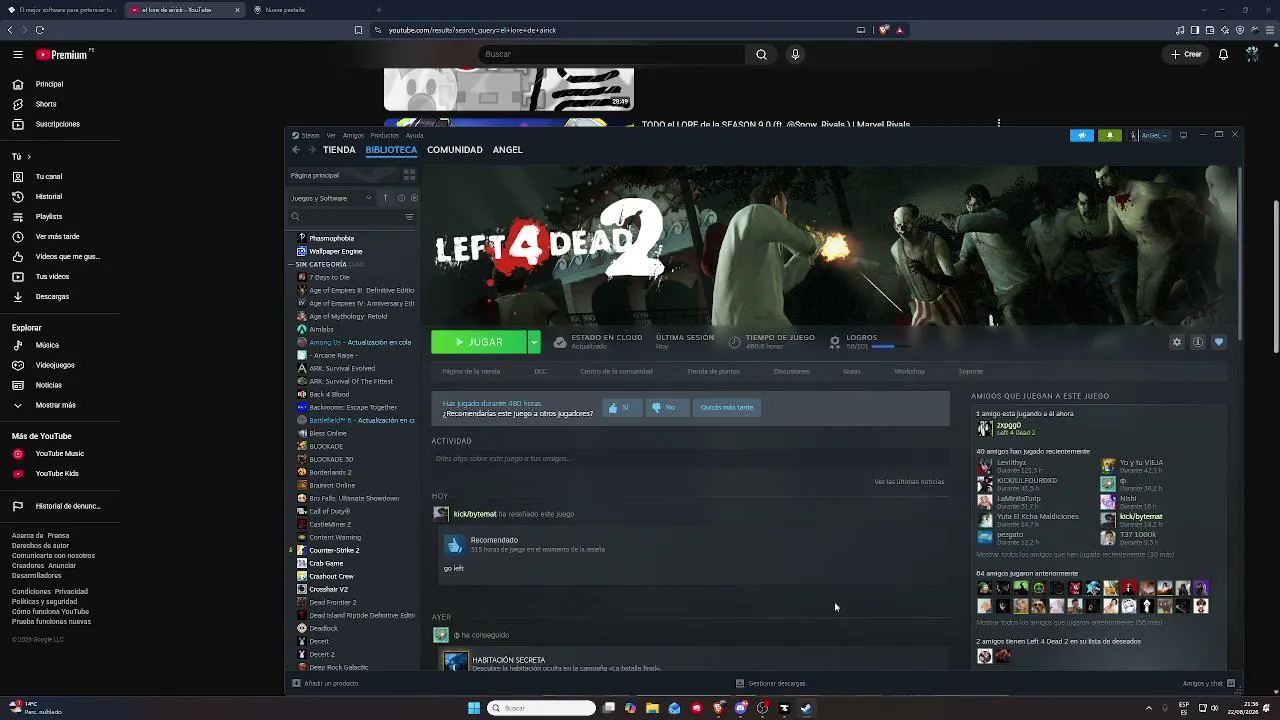The height and width of the screenshot is (720, 1280).
Task: Open the Ver menu in Steam
Action: point(331,135)
